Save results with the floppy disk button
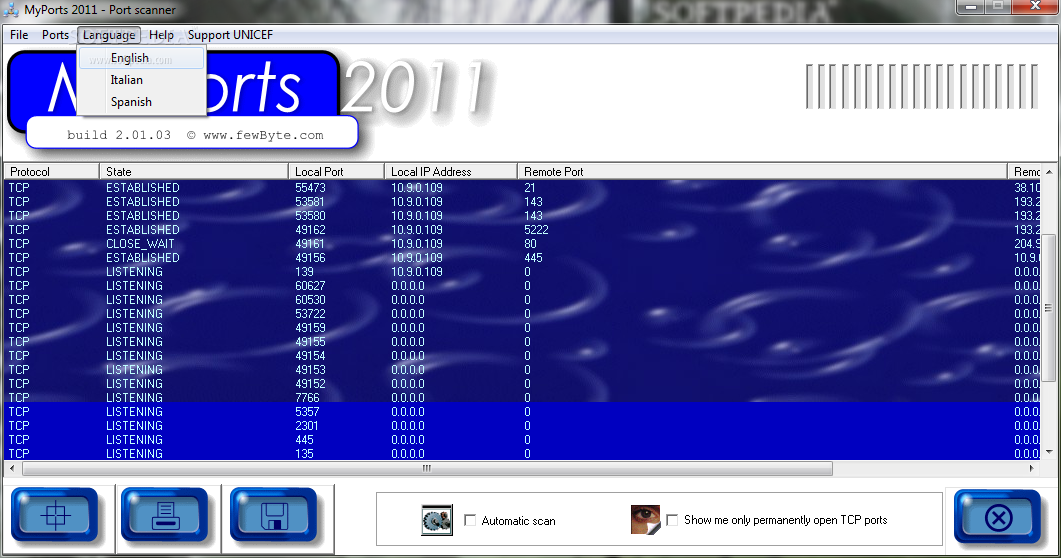Image resolution: width=1061 pixels, height=558 pixels. (274, 516)
